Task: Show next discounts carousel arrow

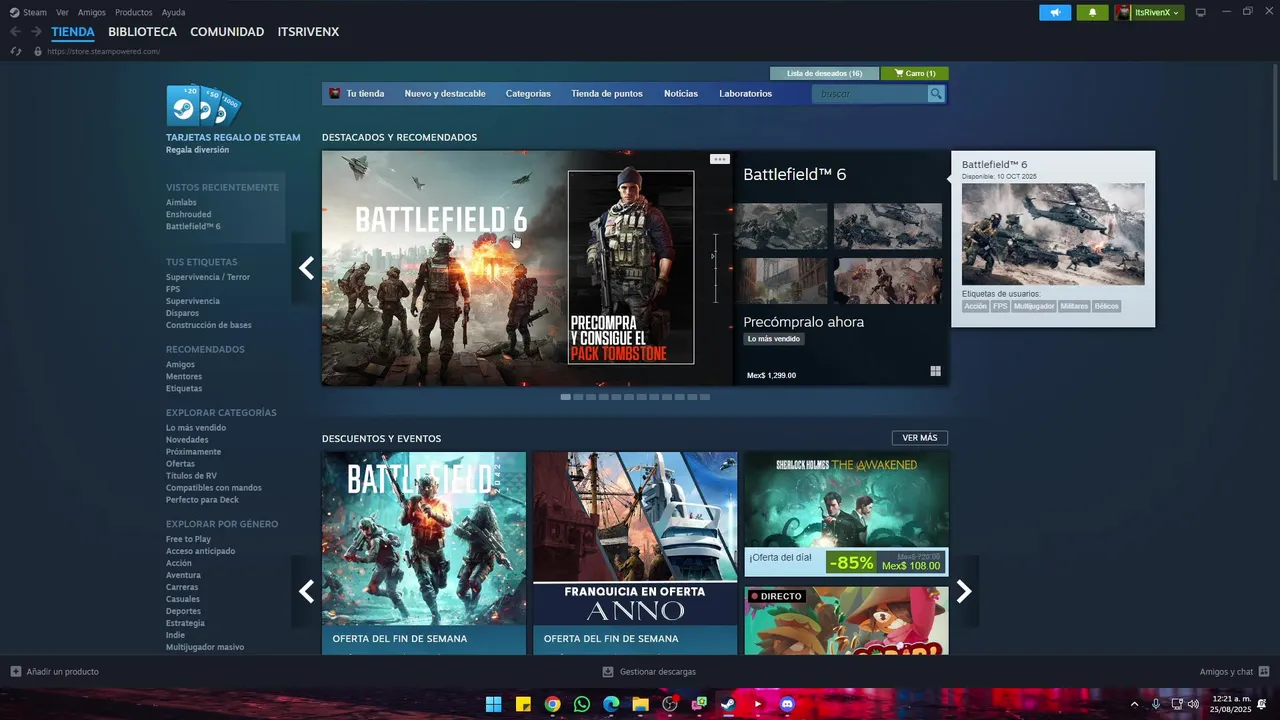Action: tap(964, 591)
